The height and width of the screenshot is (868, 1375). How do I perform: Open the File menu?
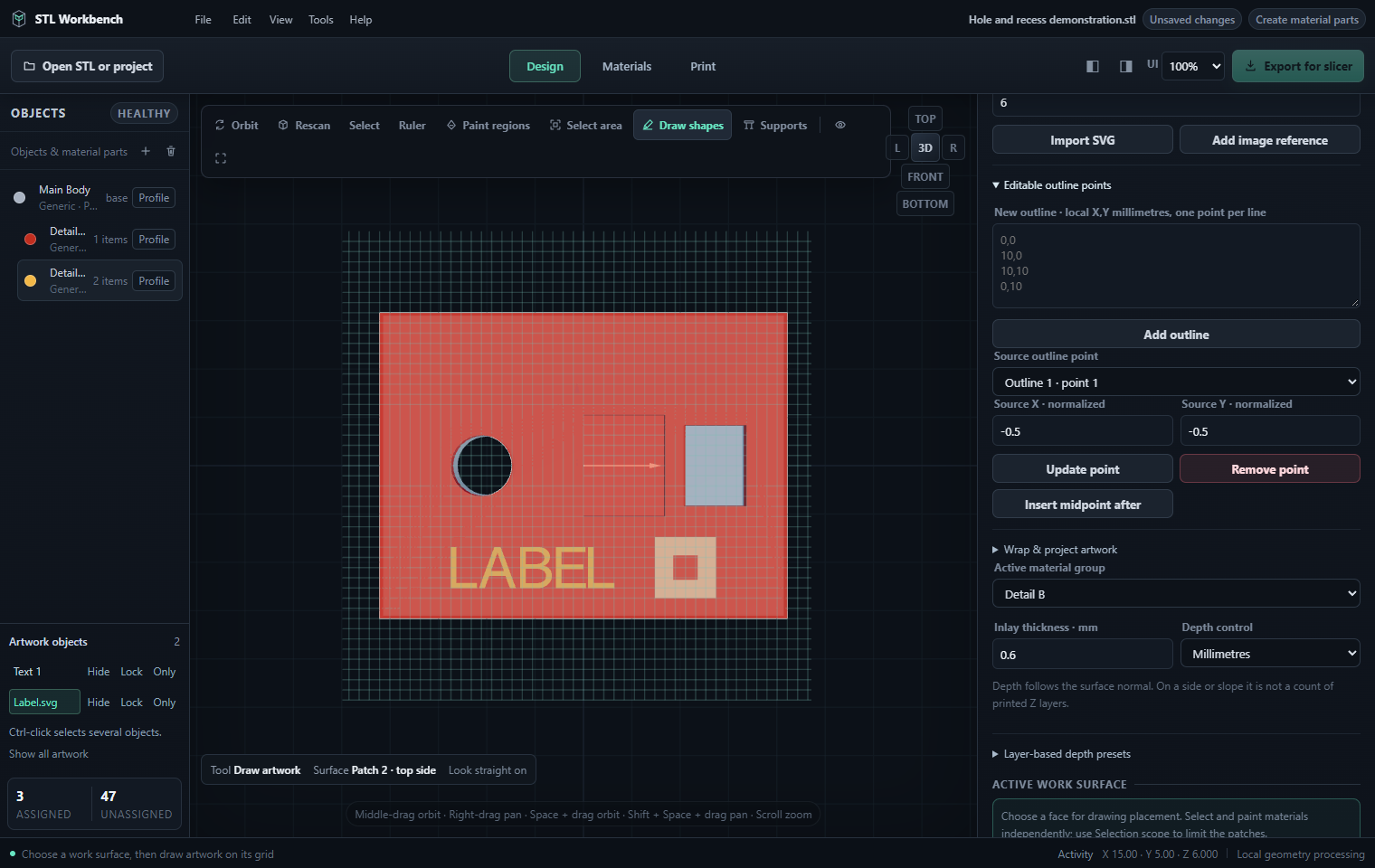pos(204,20)
